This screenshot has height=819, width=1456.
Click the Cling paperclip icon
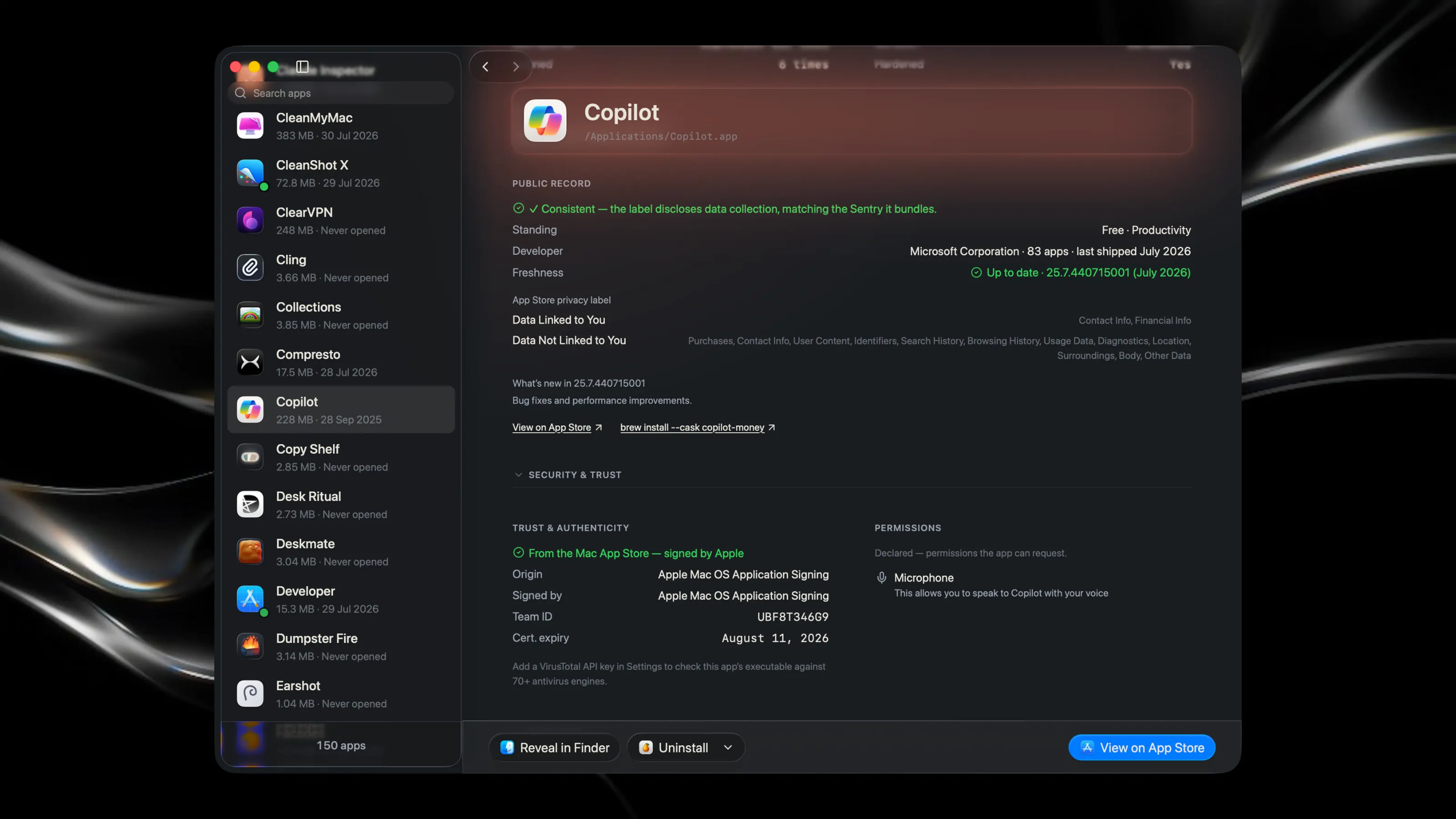click(250, 268)
